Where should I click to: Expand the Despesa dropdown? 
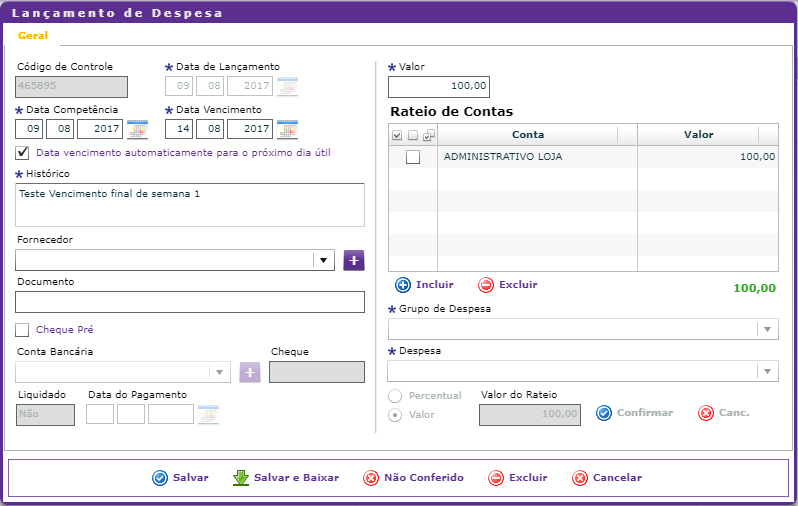coord(767,371)
